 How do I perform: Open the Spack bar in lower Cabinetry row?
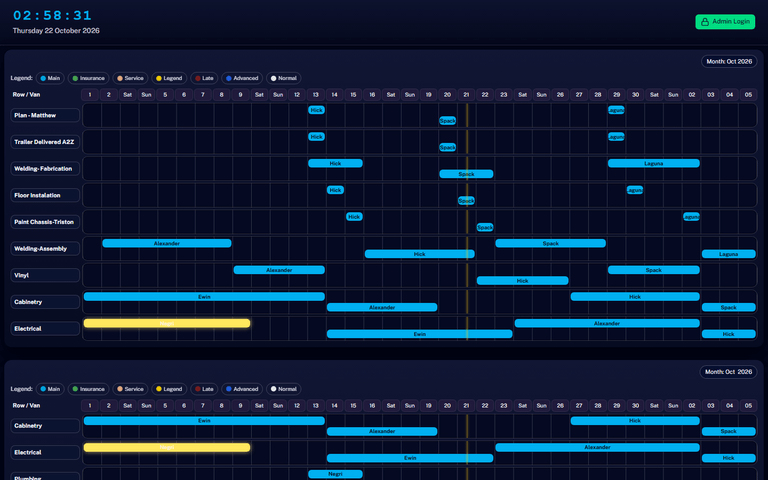click(729, 431)
